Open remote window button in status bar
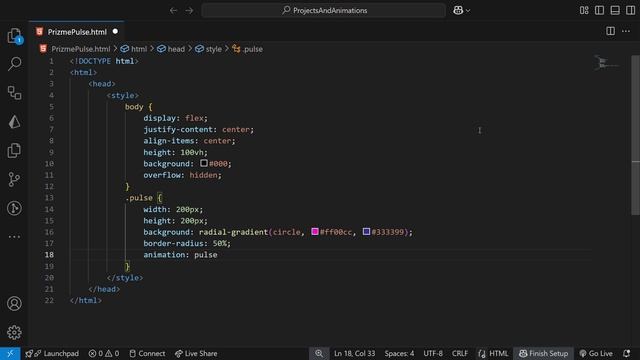The image size is (640, 360). 10,353
